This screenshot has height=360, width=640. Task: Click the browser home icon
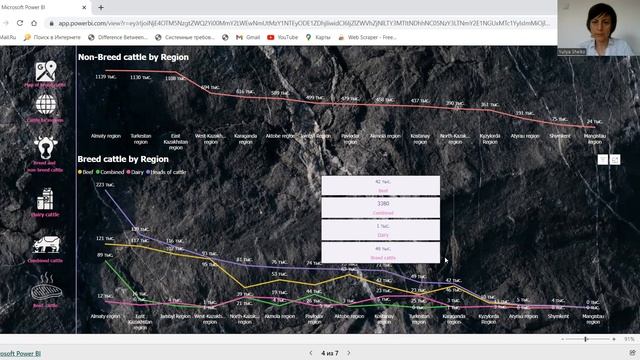pos(34,23)
